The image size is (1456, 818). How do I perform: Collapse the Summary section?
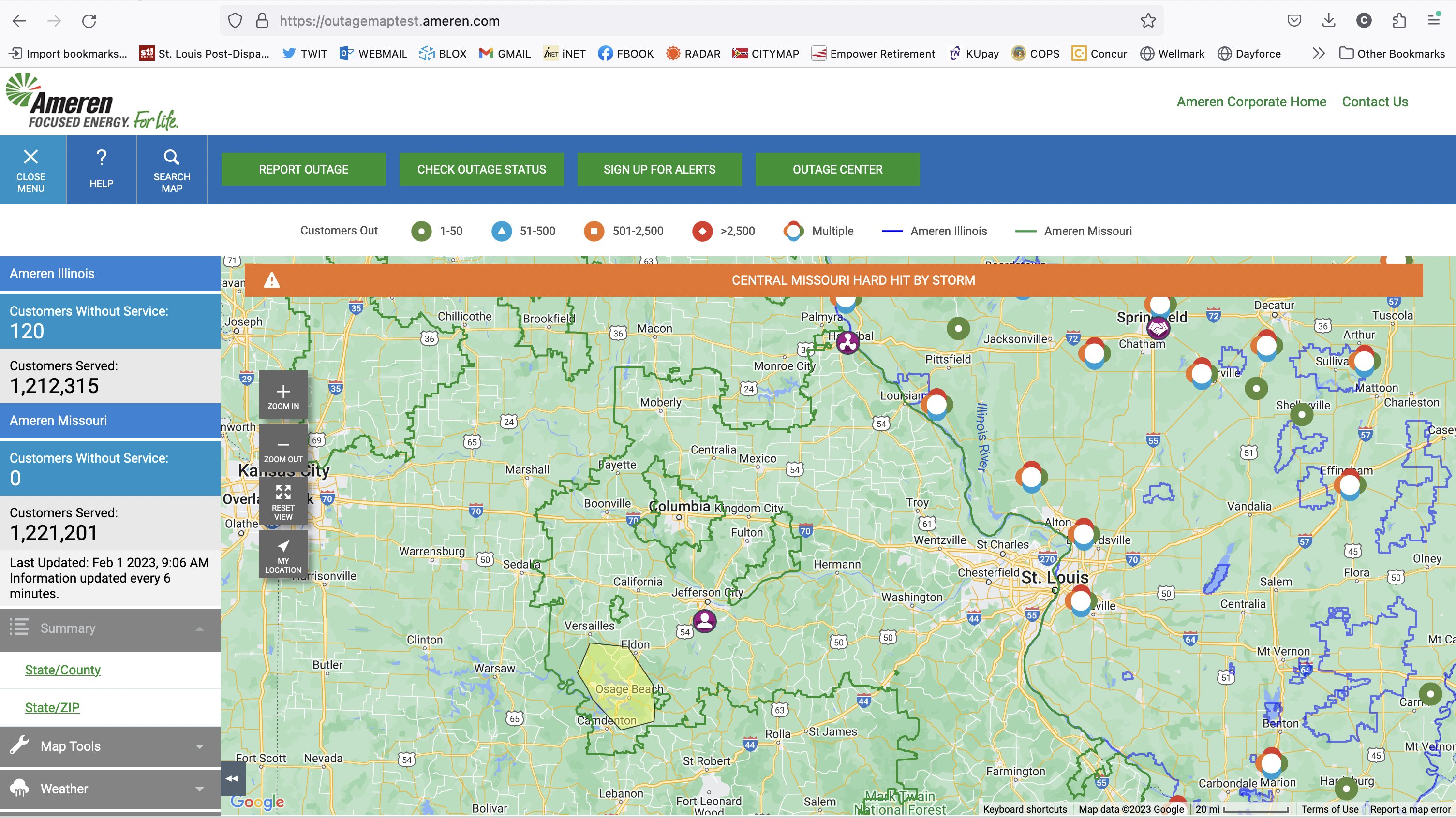110,629
